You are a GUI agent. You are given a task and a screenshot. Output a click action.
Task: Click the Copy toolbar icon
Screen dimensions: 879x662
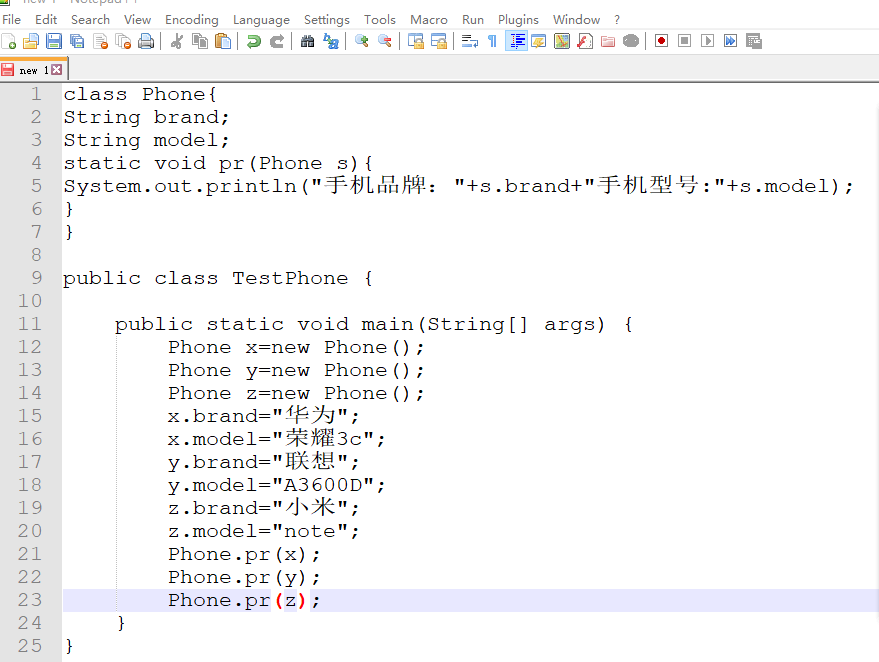tap(200, 41)
